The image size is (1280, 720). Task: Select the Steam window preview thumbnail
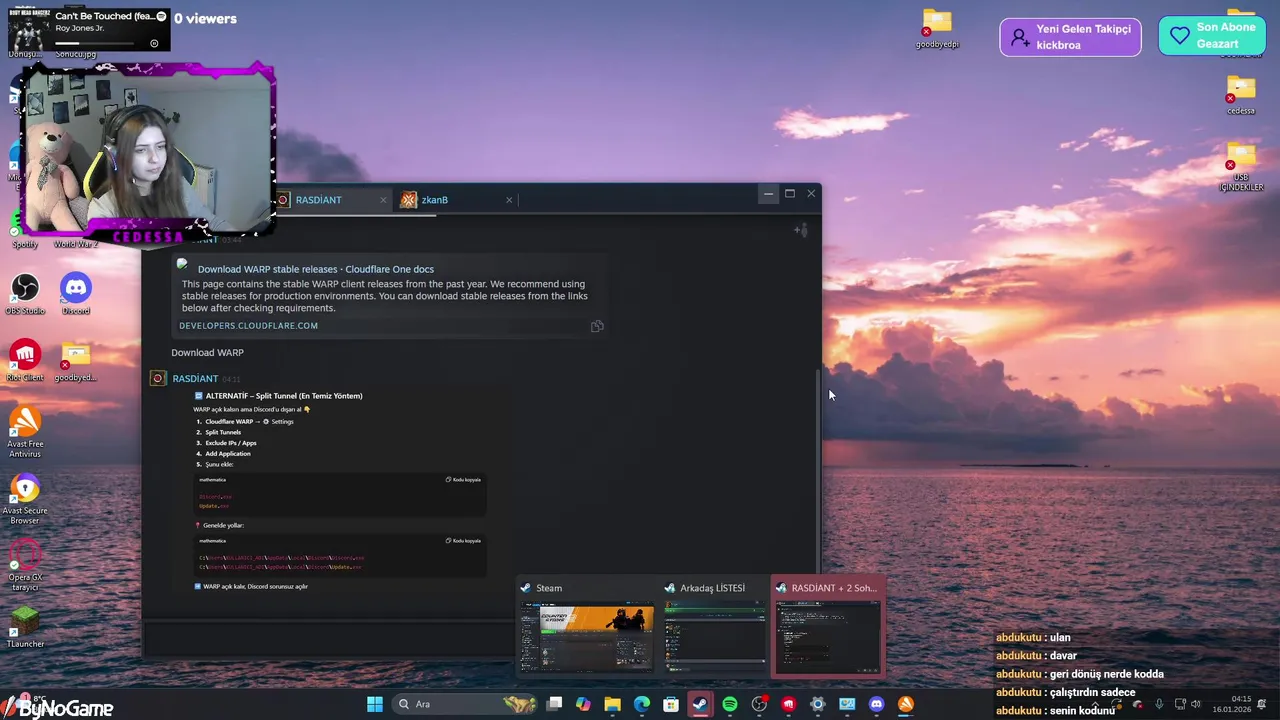[586, 626]
